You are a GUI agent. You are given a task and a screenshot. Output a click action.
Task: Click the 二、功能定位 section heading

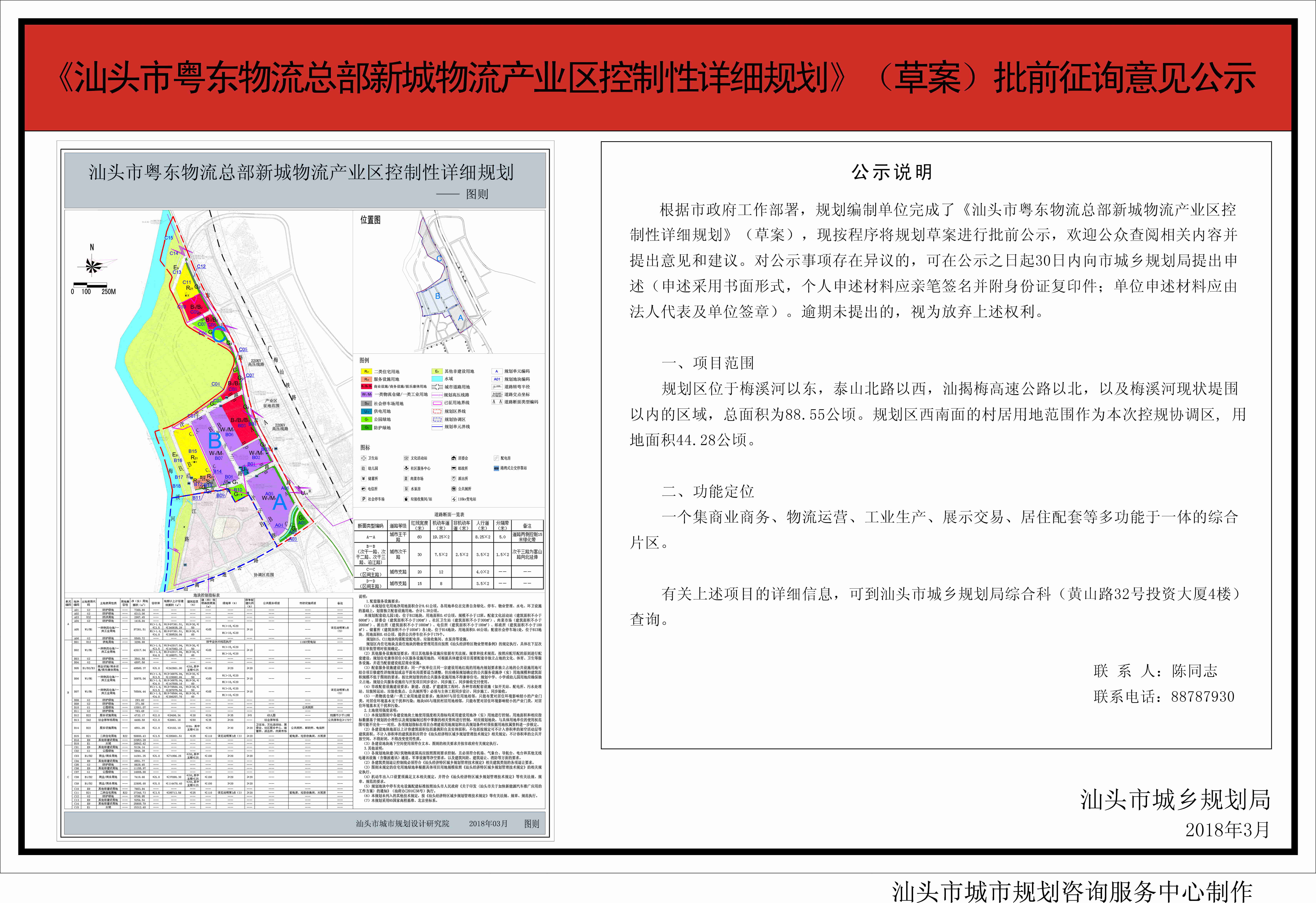[x=708, y=491]
